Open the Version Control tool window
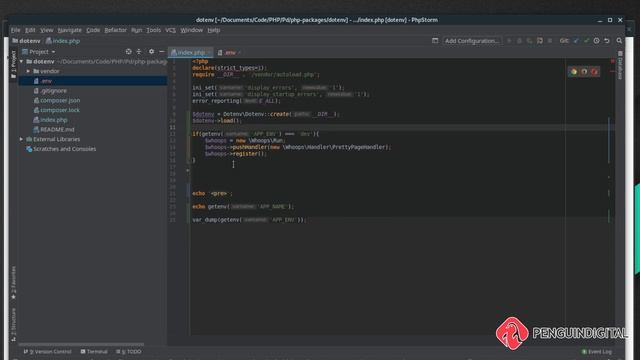 point(47,351)
